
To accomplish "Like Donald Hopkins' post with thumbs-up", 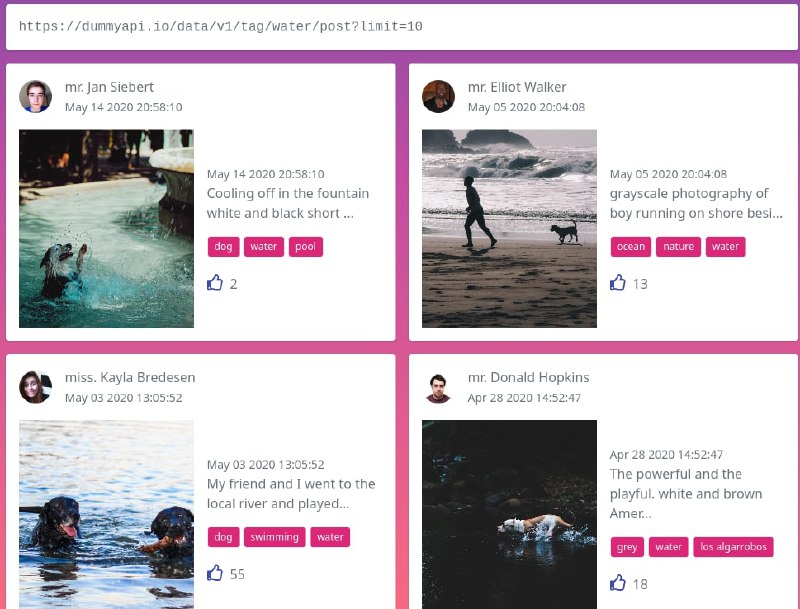I will [618, 583].
